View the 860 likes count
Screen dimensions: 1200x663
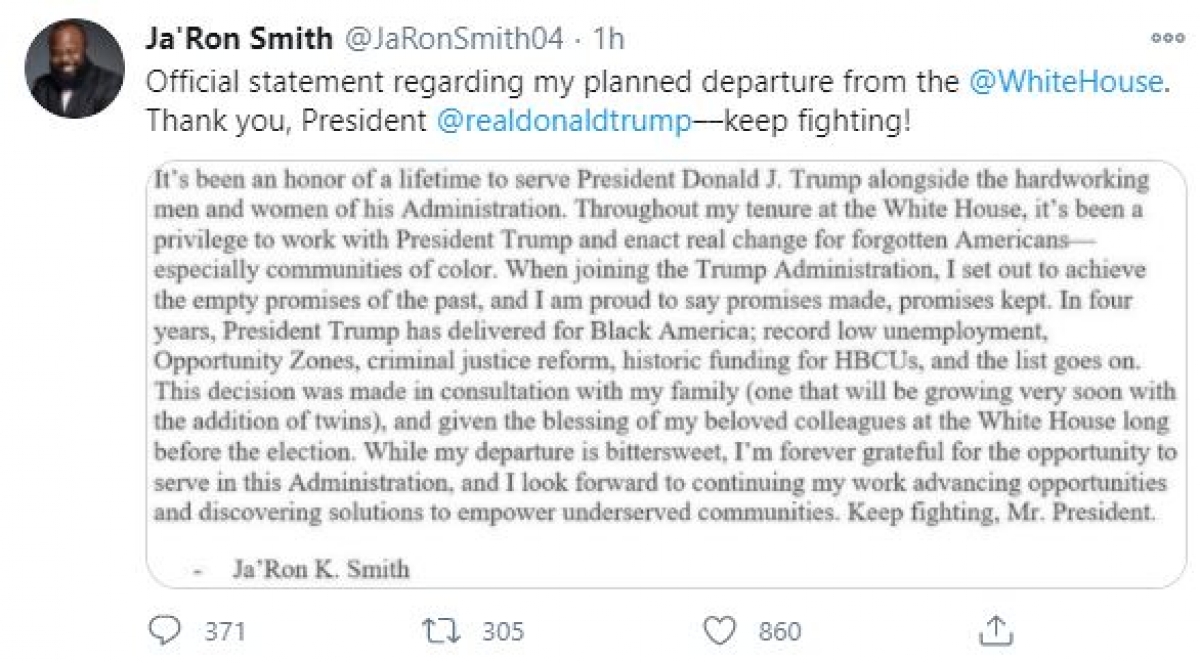780,632
